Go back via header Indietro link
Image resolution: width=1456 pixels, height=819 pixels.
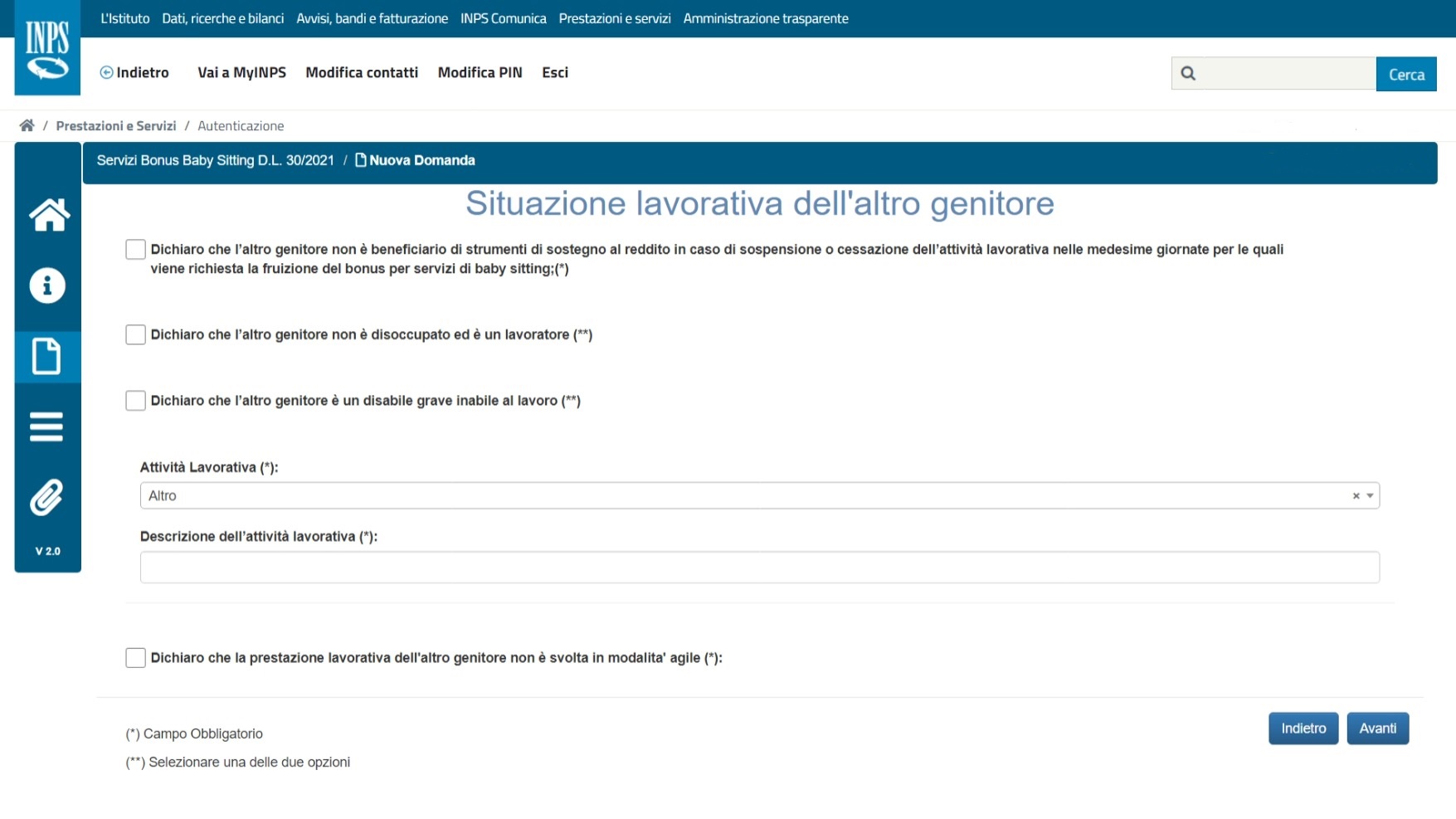click(134, 72)
